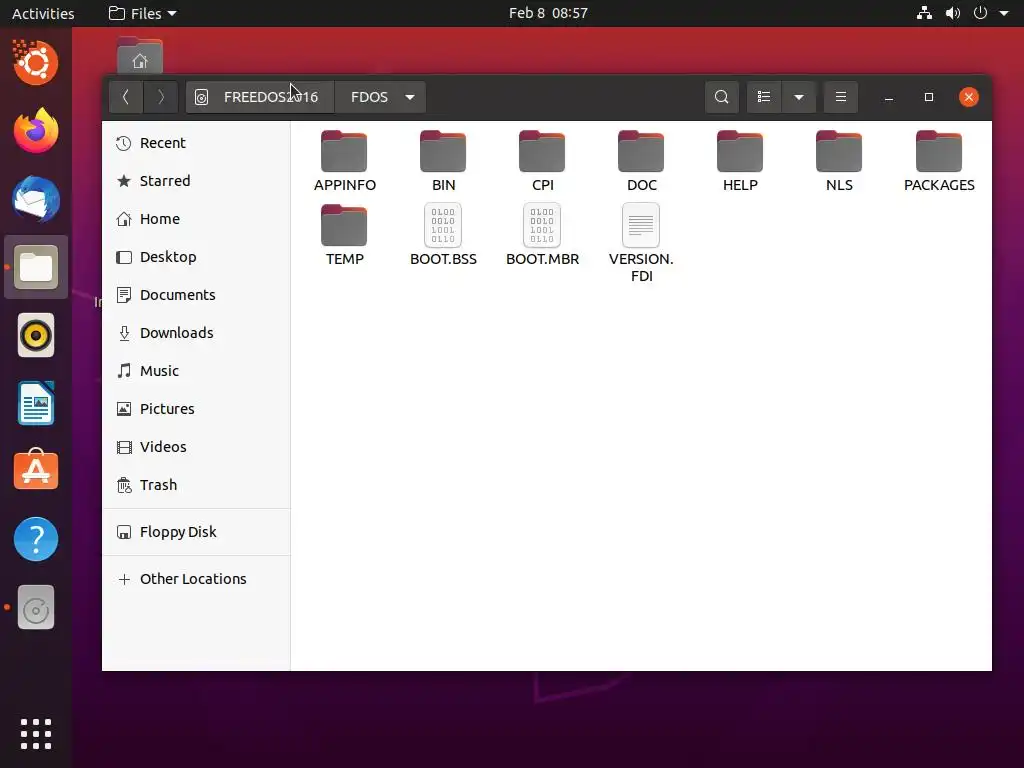Viewport: 1024px width, 768px height.
Task: Open the hamburger main menu
Action: coord(840,97)
